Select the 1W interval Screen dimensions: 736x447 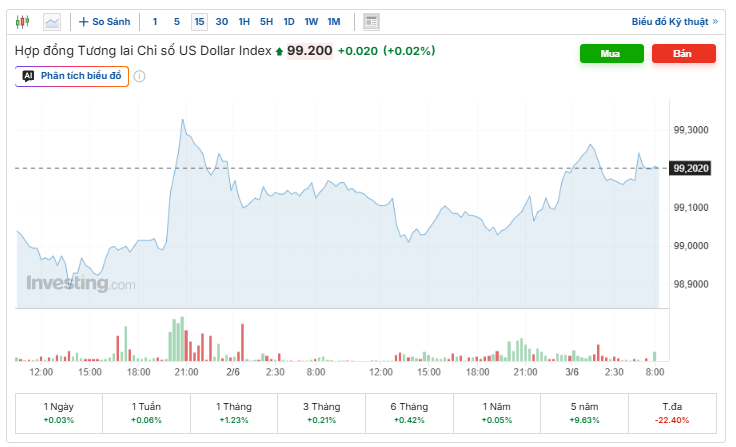tap(311, 22)
